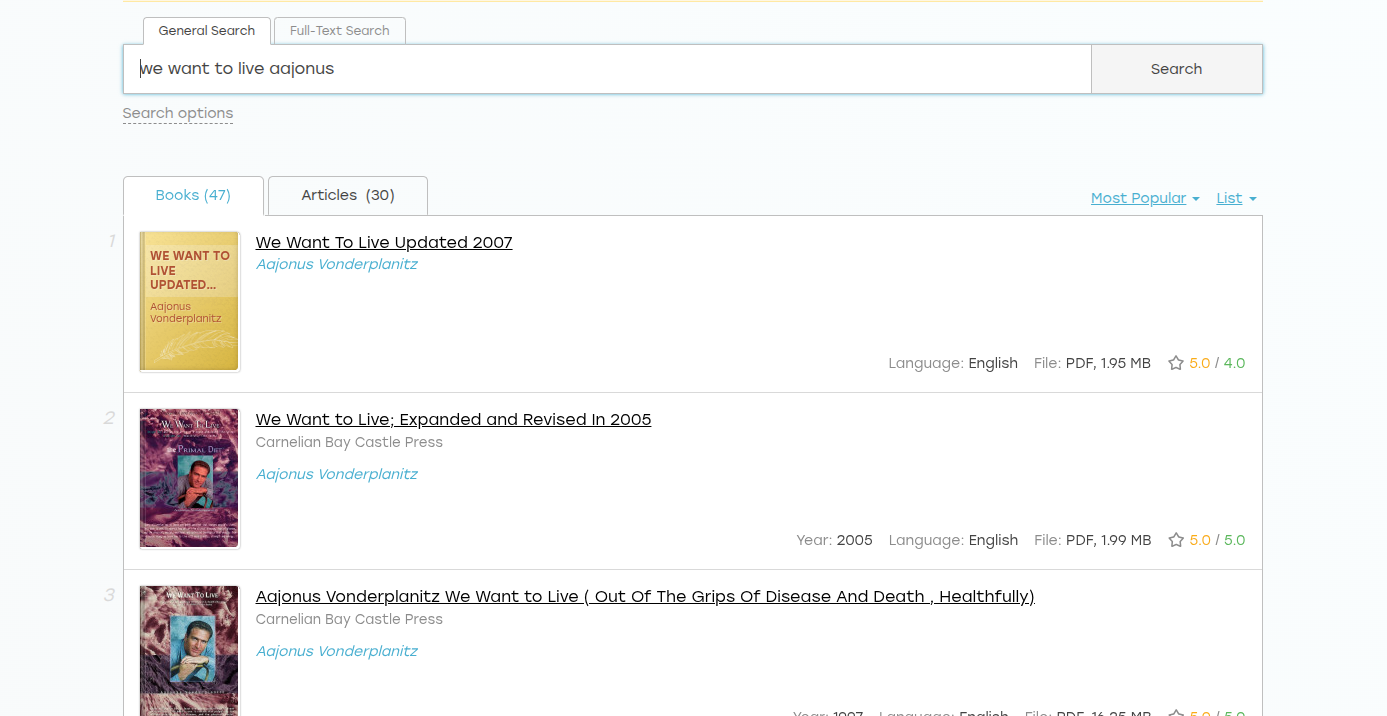Click author Aajonus Vonderplanitz under second book
The image size is (1387, 716).
pyautogui.click(x=337, y=474)
